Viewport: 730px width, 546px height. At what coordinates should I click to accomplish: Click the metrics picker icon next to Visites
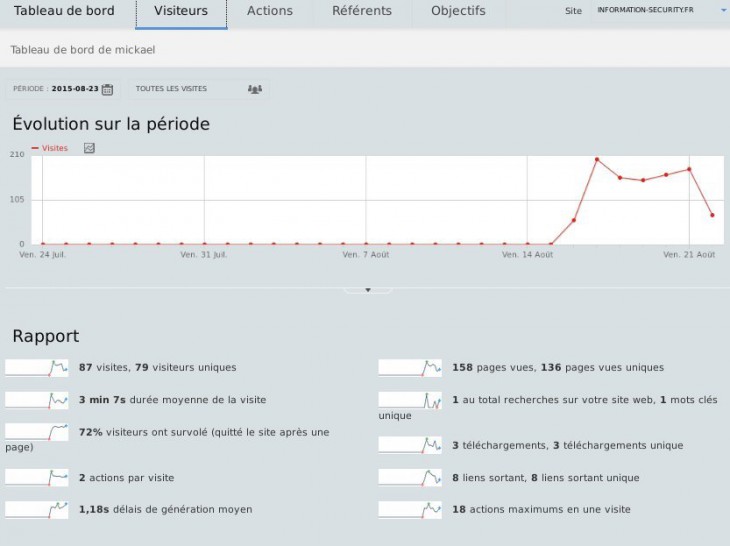[x=89, y=148]
